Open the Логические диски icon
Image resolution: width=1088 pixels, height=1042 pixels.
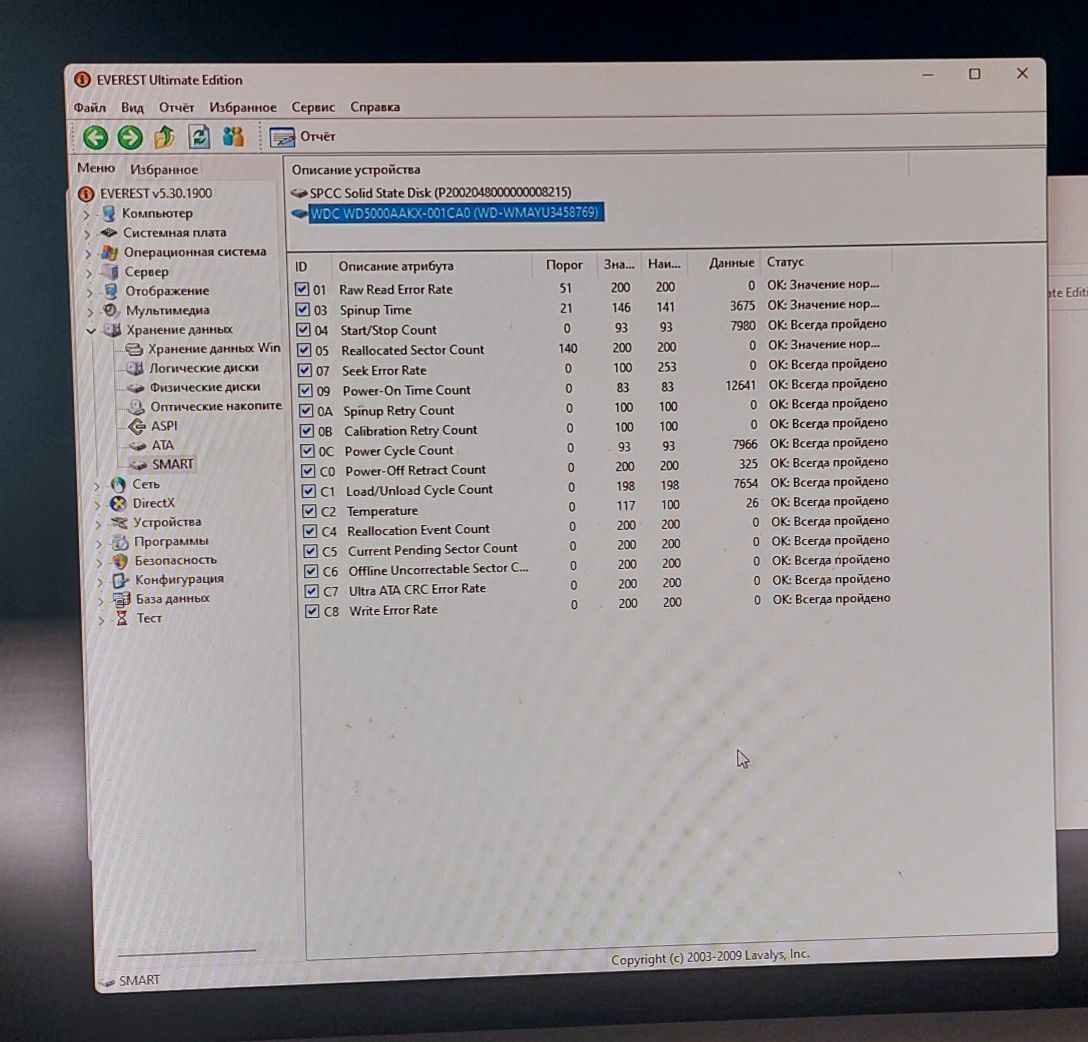pyautogui.click(x=135, y=368)
